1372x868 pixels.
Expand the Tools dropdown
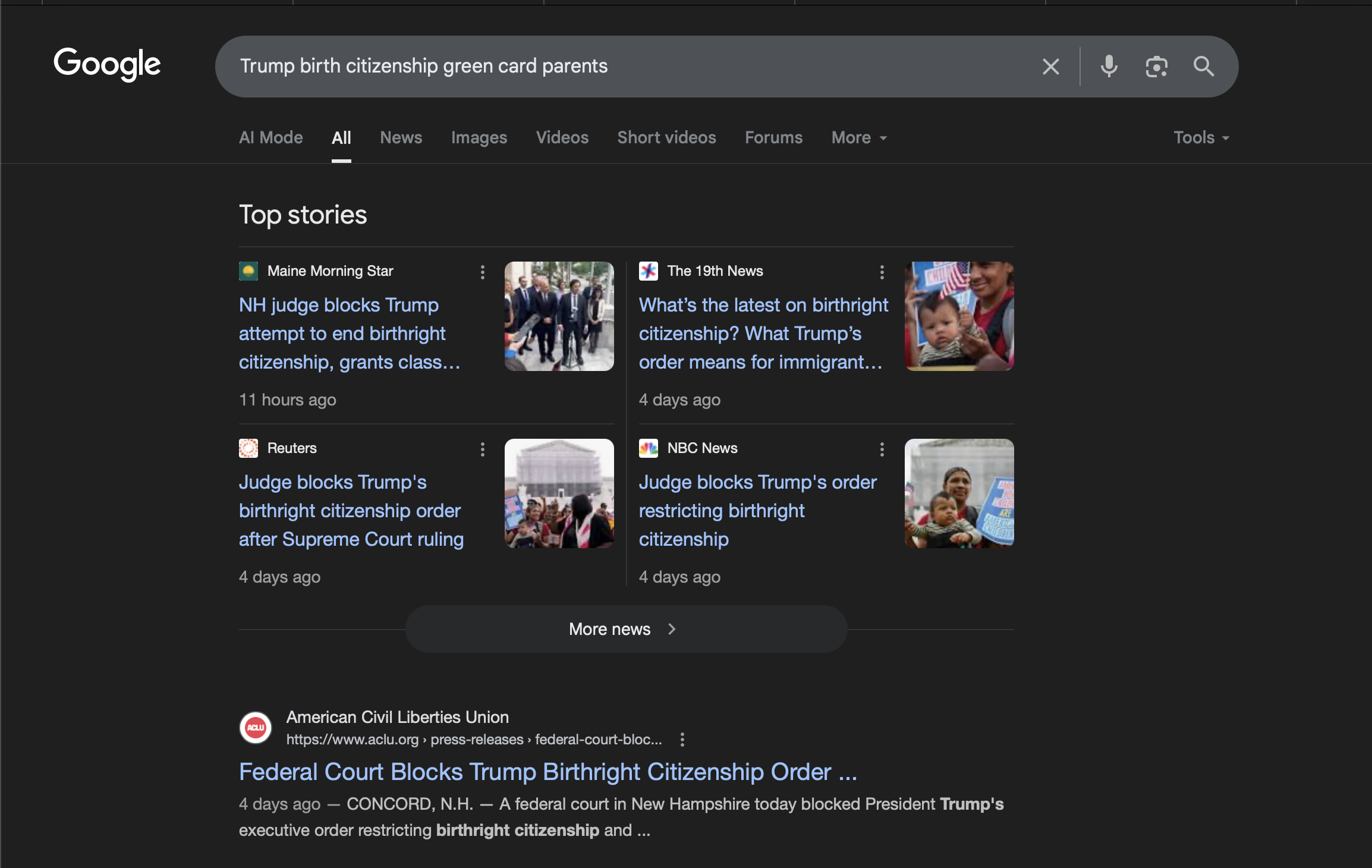1201,138
